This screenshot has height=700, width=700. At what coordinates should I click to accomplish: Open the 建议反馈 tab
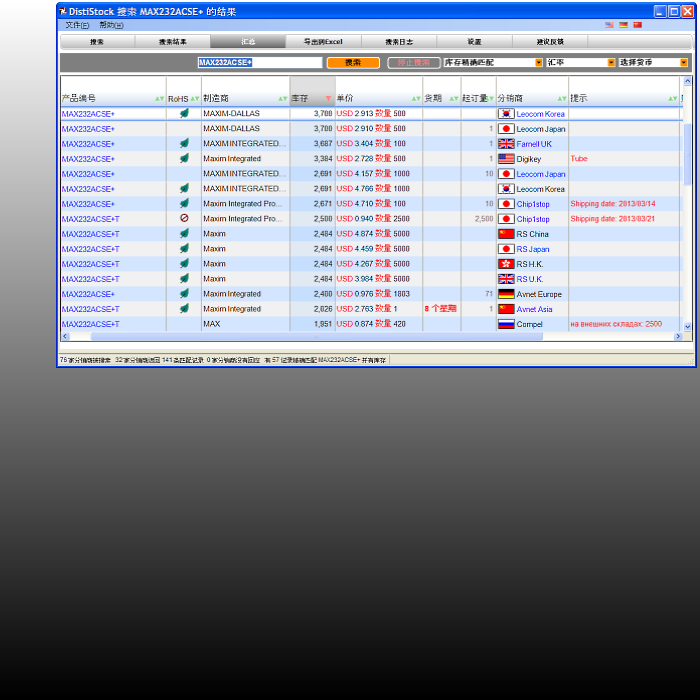[550, 42]
